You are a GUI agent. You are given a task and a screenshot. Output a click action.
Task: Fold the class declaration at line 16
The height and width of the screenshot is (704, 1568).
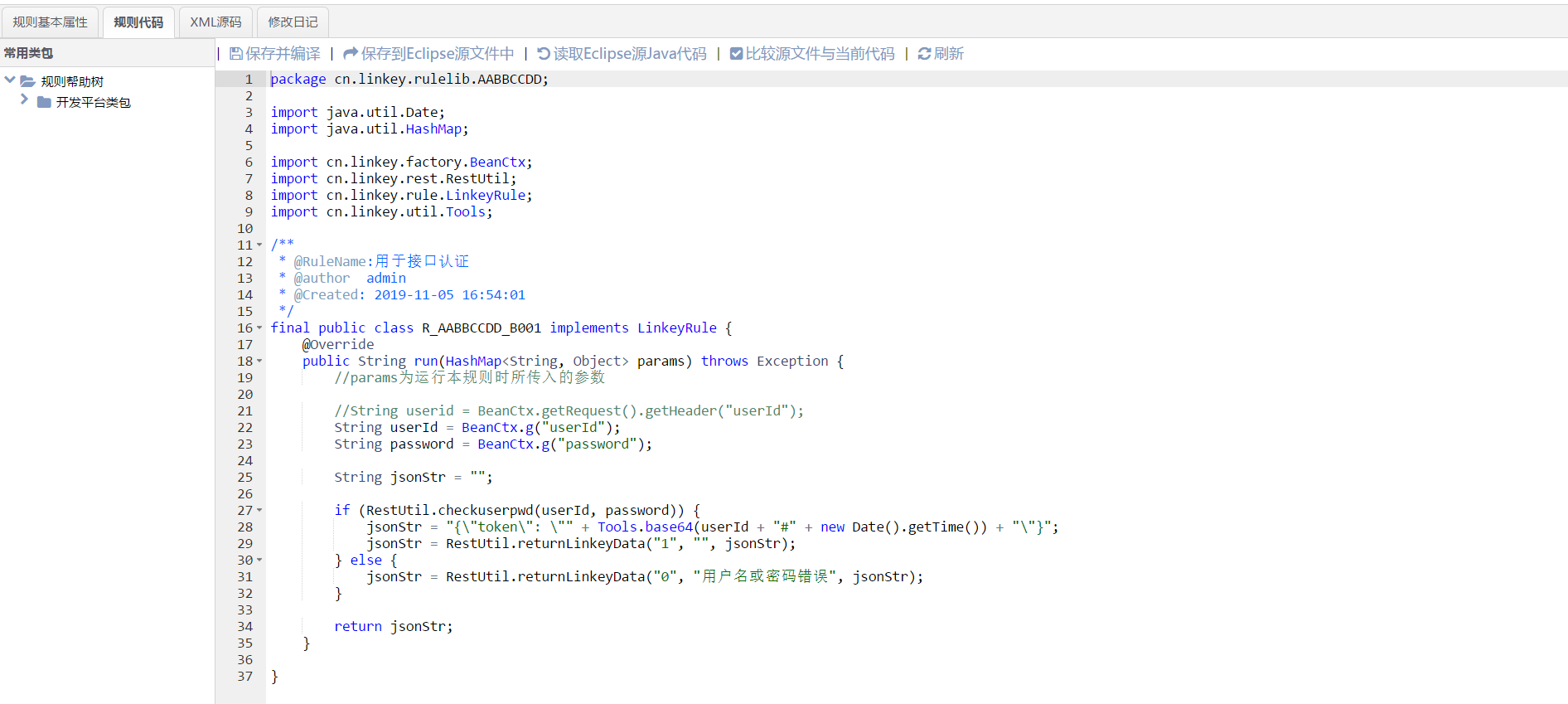click(259, 328)
